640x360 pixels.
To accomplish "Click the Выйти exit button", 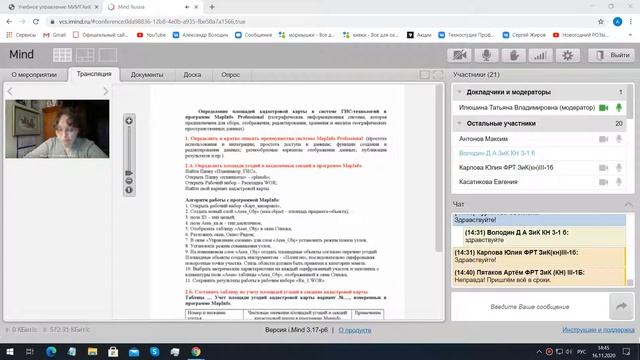I will [611, 55].
